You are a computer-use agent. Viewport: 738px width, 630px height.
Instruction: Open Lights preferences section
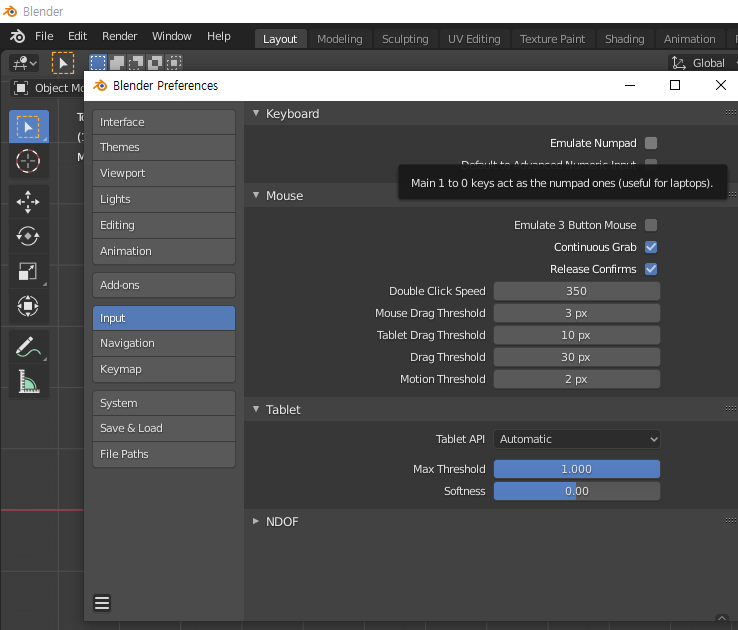(164, 199)
